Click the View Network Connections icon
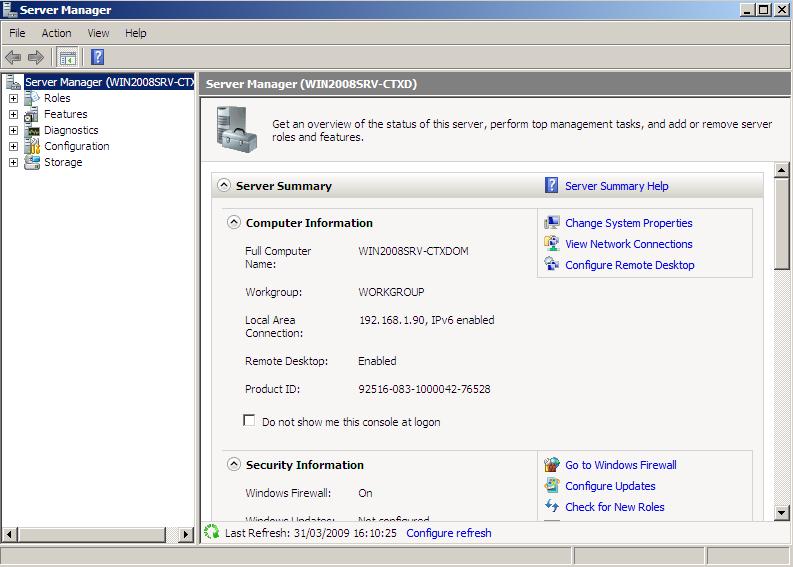The height and width of the screenshot is (567, 793). [552, 243]
